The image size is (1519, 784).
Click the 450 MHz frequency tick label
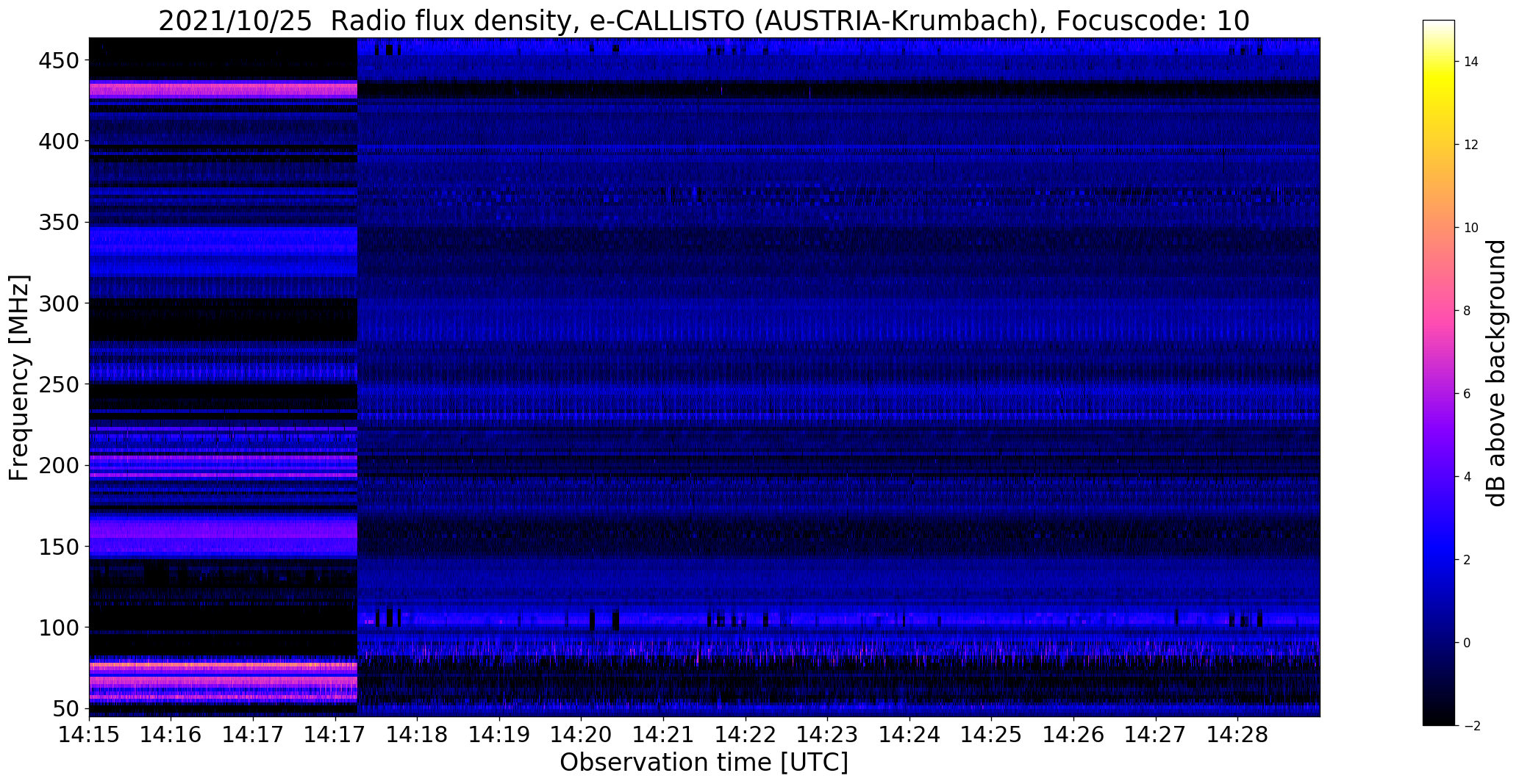point(59,60)
